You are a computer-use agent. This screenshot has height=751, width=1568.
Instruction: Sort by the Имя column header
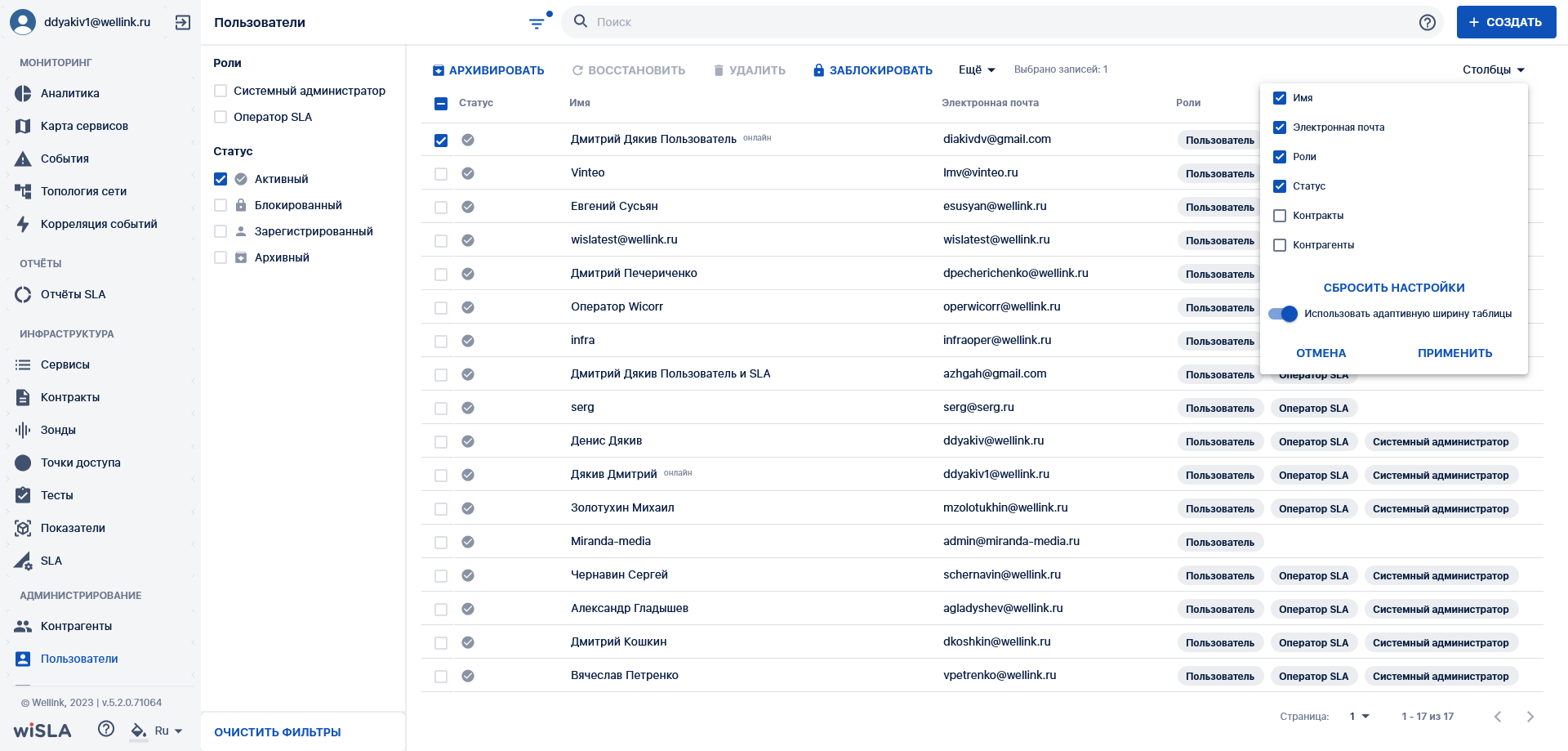point(580,103)
